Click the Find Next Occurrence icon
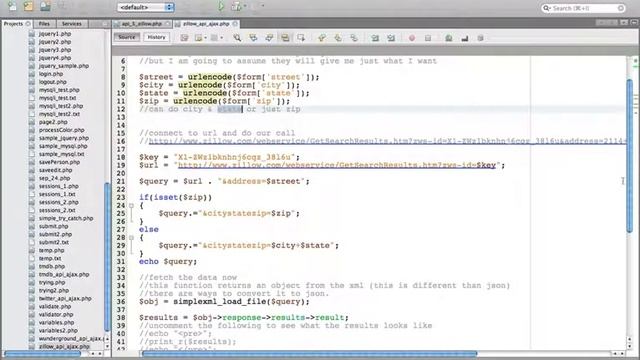The width and height of the screenshot is (640, 360). pos(269,38)
